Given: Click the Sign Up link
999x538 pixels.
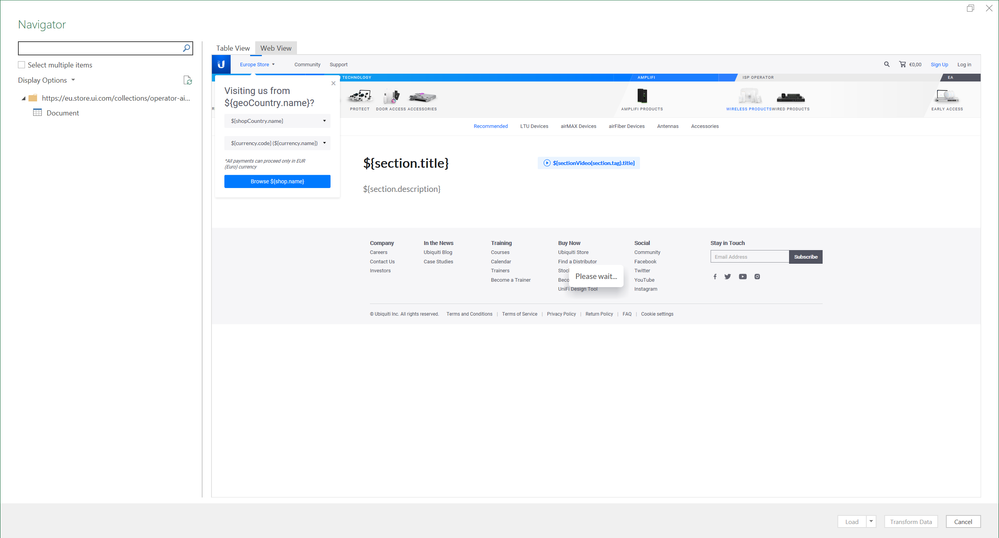Looking at the screenshot, I should coord(939,64).
